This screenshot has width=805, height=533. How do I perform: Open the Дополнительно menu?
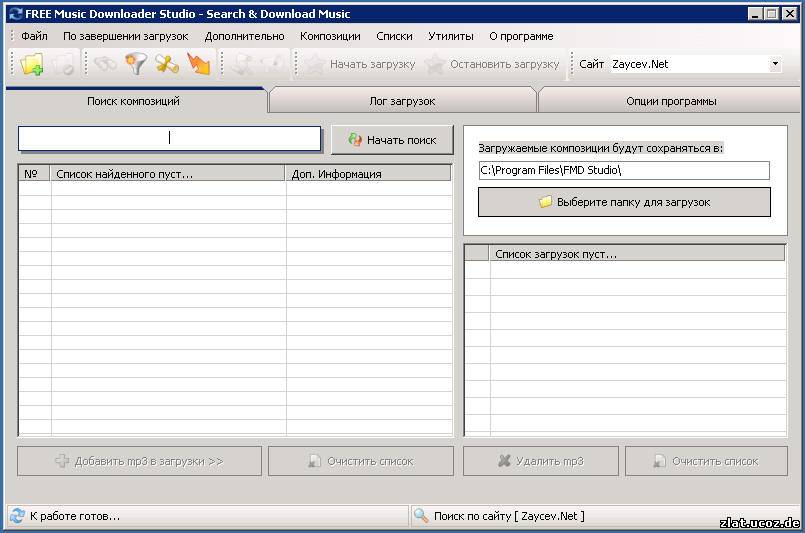pos(244,36)
